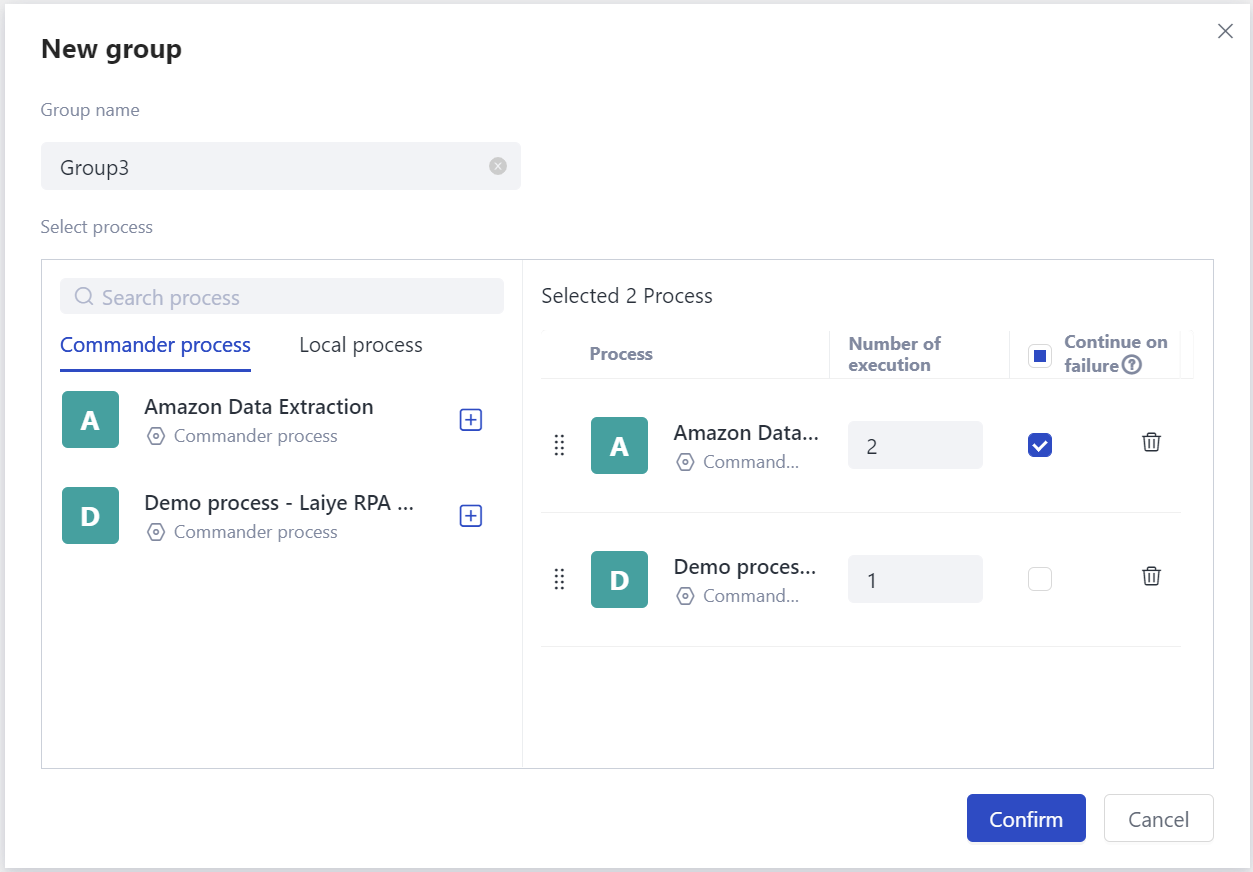Click drag handle of Amazon Data row
The height and width of the screenshot is (872, 1253).
click(559, 445)
